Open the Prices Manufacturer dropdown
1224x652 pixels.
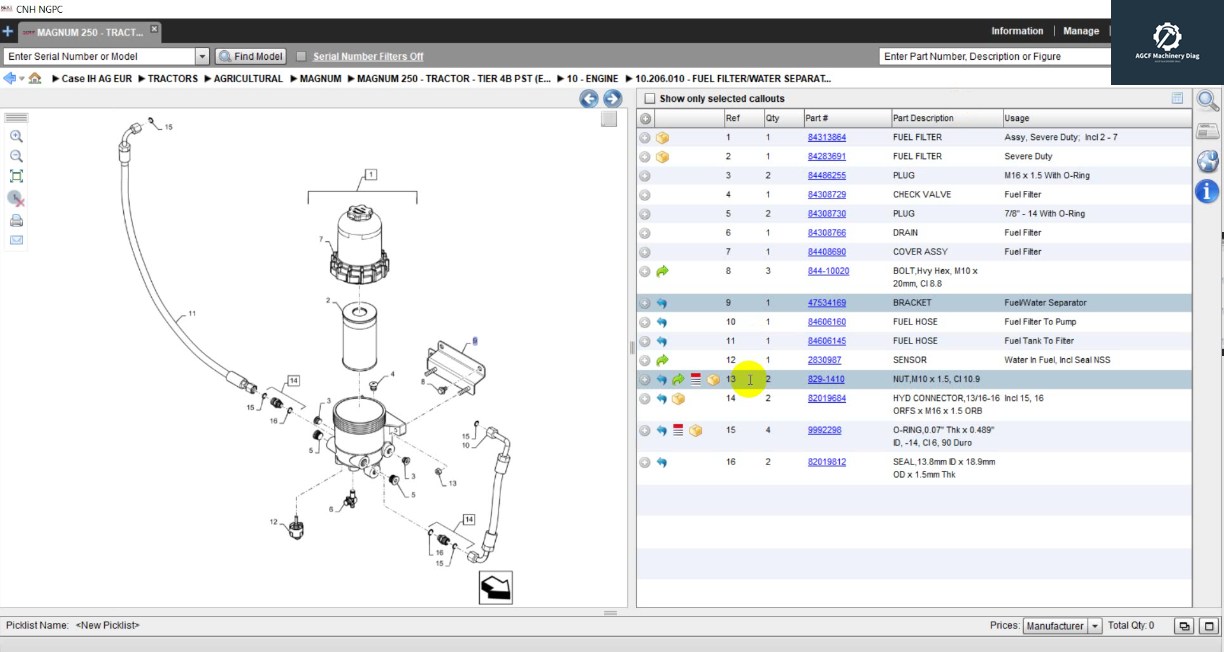1095,626
